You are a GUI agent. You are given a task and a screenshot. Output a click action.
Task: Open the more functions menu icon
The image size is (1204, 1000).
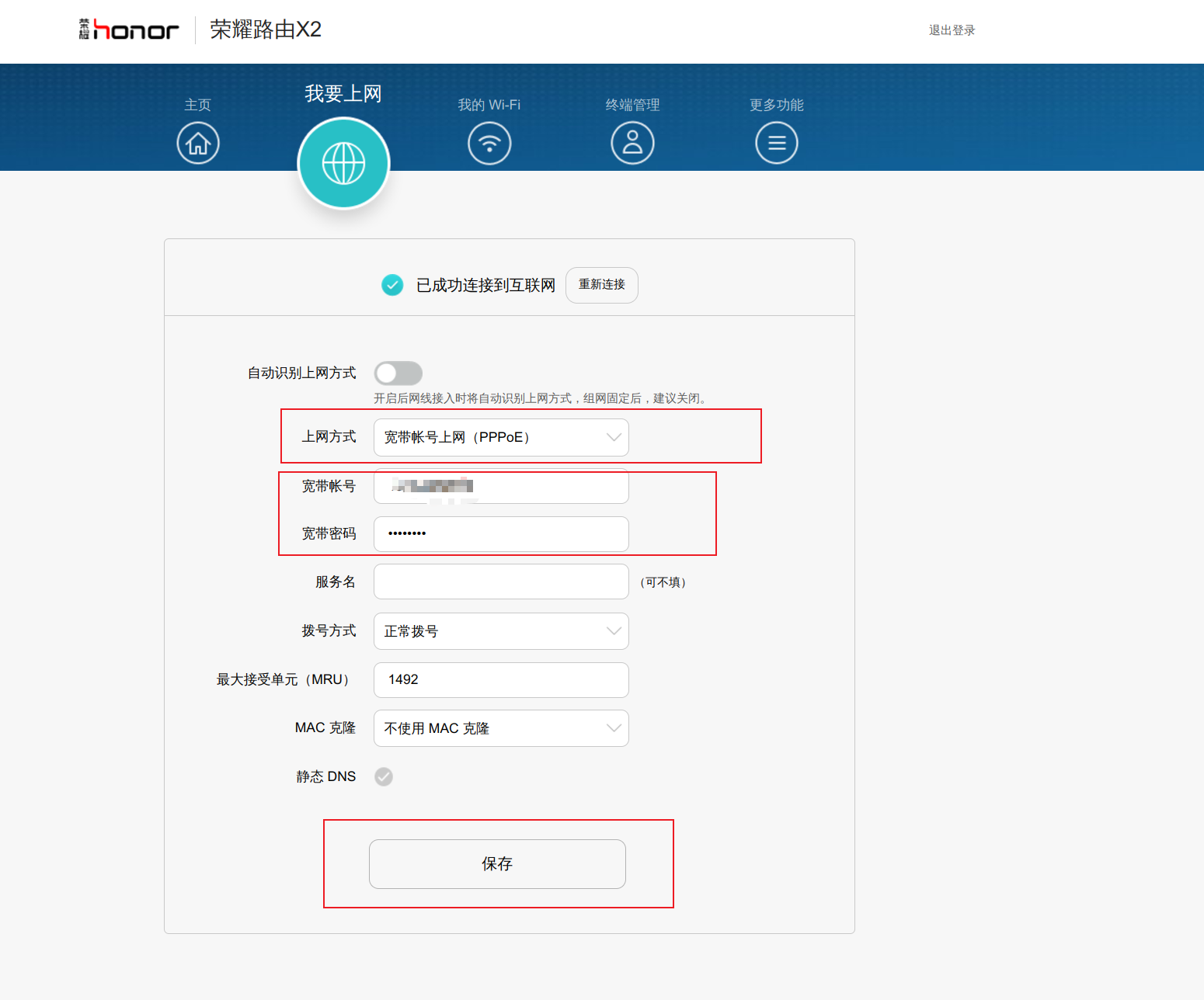pos(776,144)
